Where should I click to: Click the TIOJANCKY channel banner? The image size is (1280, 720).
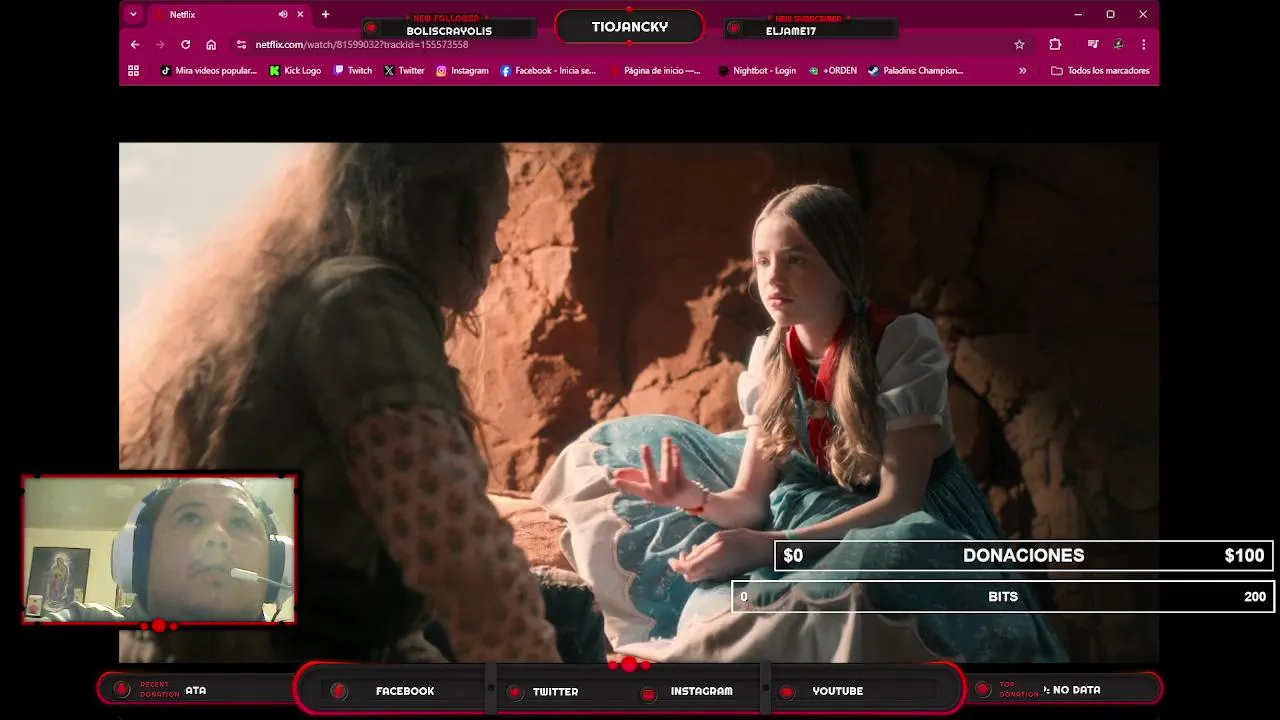[x=629, y=27]
